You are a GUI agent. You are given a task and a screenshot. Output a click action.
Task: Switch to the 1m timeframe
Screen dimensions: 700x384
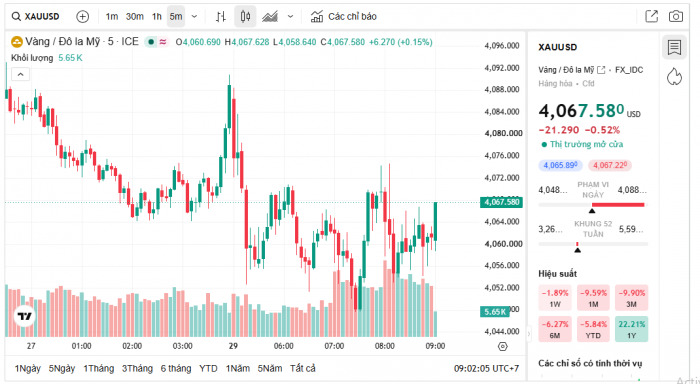pyautogui.click(x=112, y=17)
